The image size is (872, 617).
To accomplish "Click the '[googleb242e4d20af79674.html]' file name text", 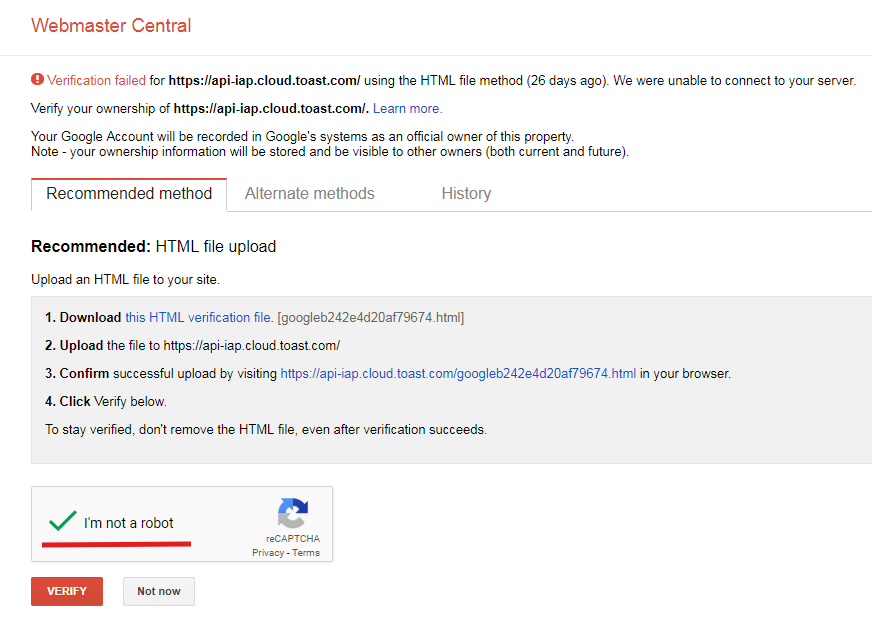I will (x=371, y=318).
